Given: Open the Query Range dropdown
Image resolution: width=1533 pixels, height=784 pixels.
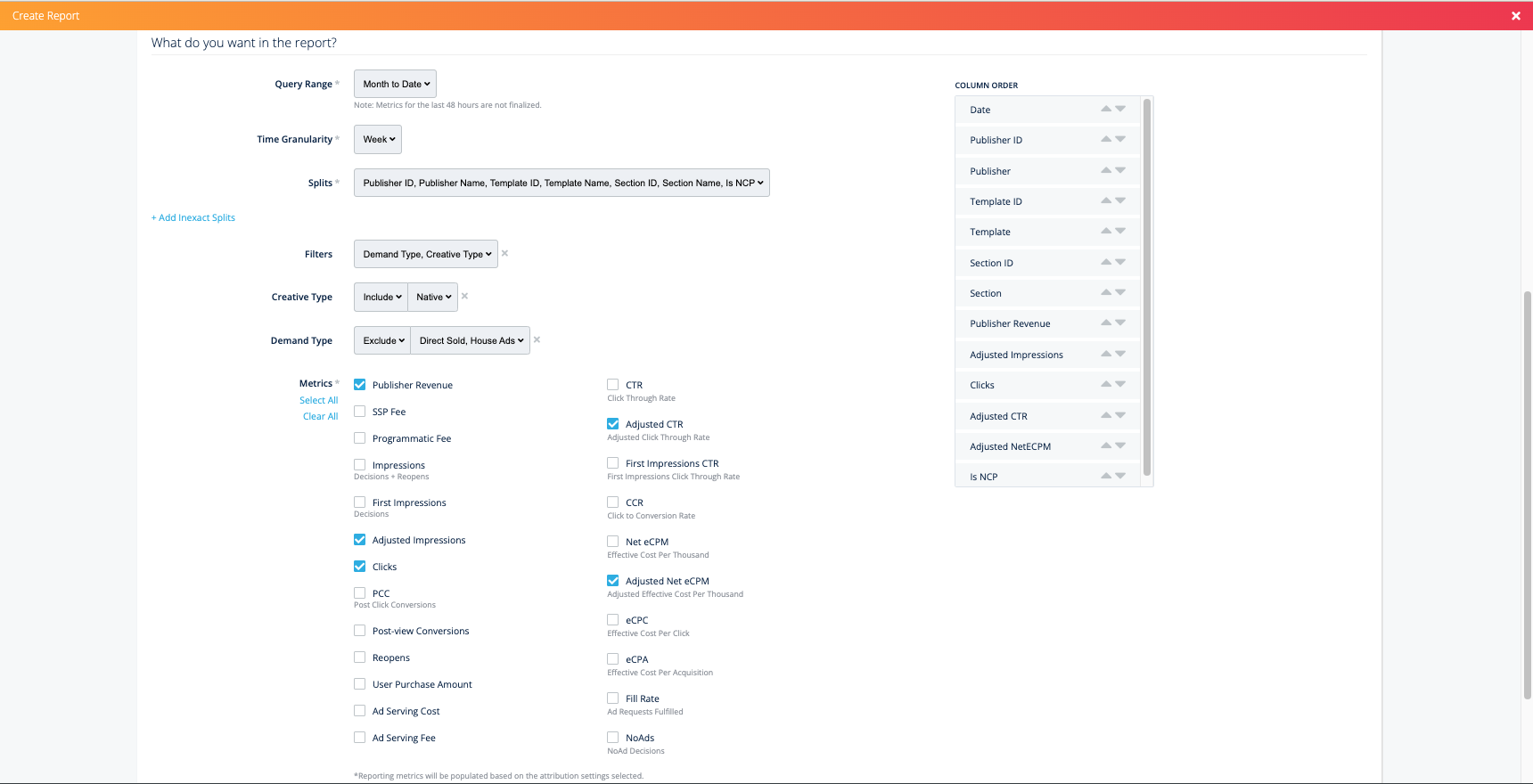Looking at the screenshot, I should [395, 84].
